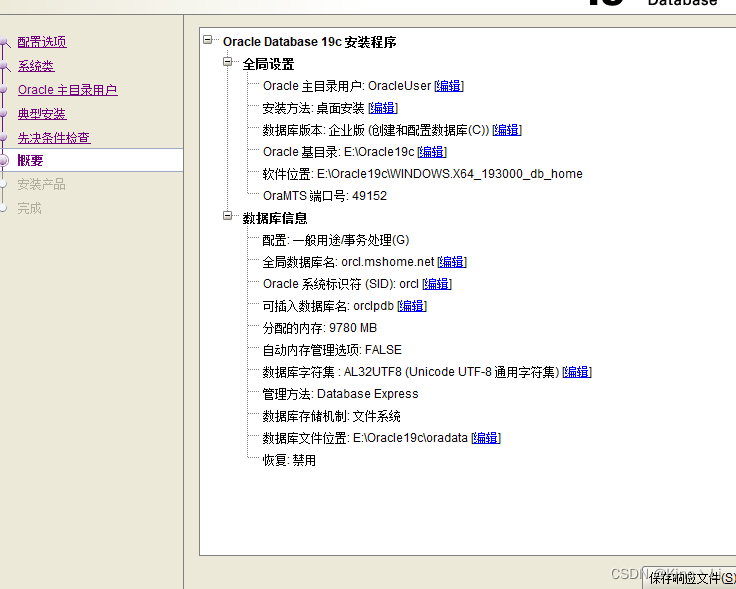Viewport: 736px width, 589px height.
Task: Open the Oracle 主目录用户 step
Action: pyautogui.click(x=68, y=90)
